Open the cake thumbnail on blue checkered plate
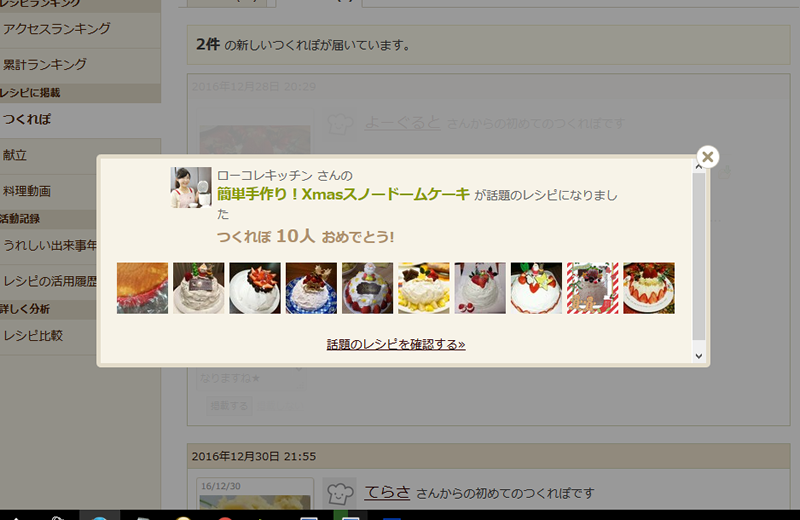The image size is (800, 520). point(311,288)
